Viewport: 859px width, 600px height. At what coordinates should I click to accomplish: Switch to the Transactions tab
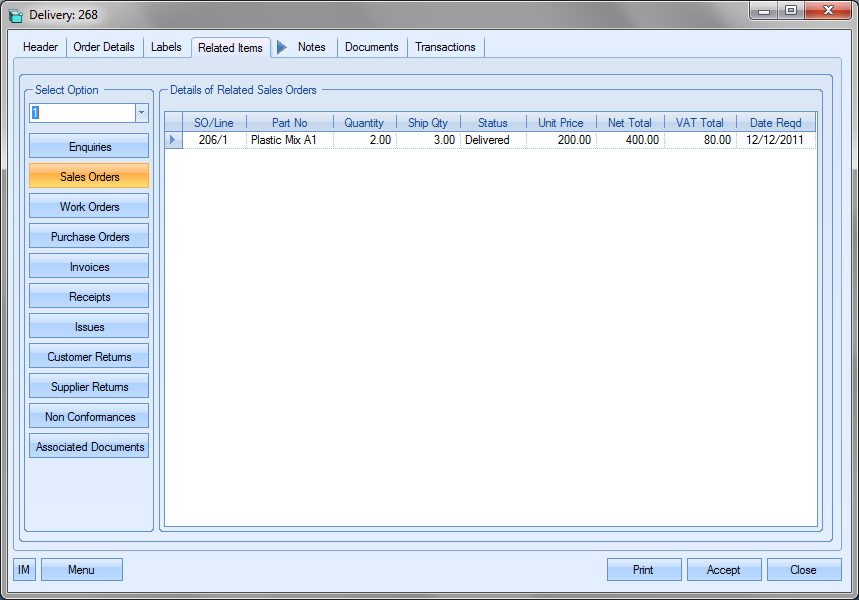445,47
